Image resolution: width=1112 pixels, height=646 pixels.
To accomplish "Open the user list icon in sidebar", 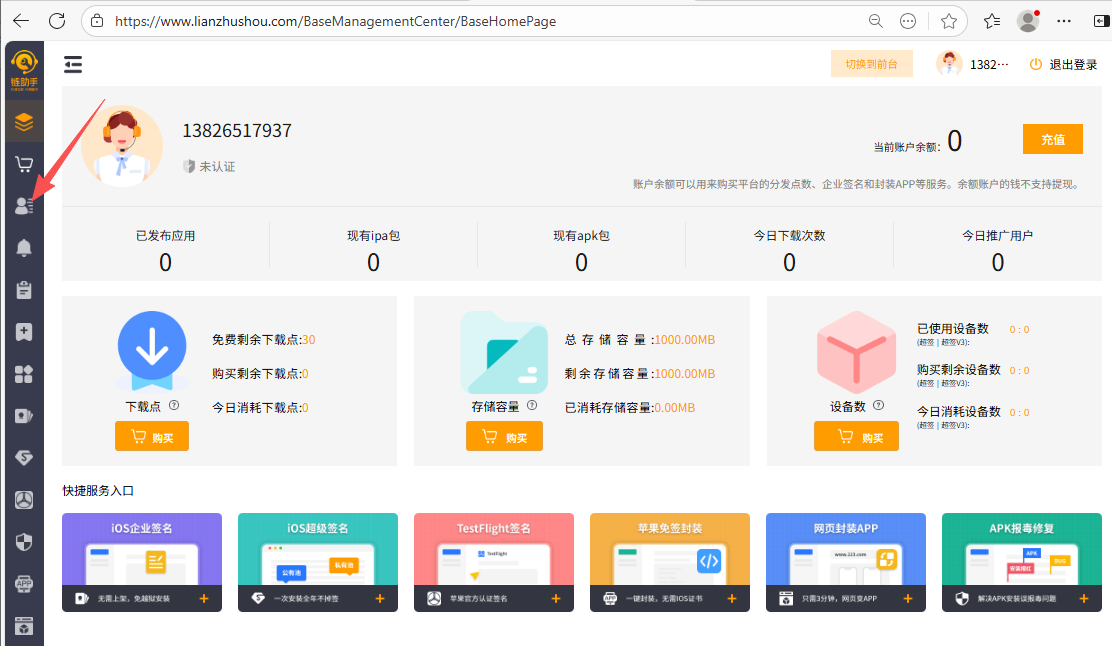I will click(24, 206).
